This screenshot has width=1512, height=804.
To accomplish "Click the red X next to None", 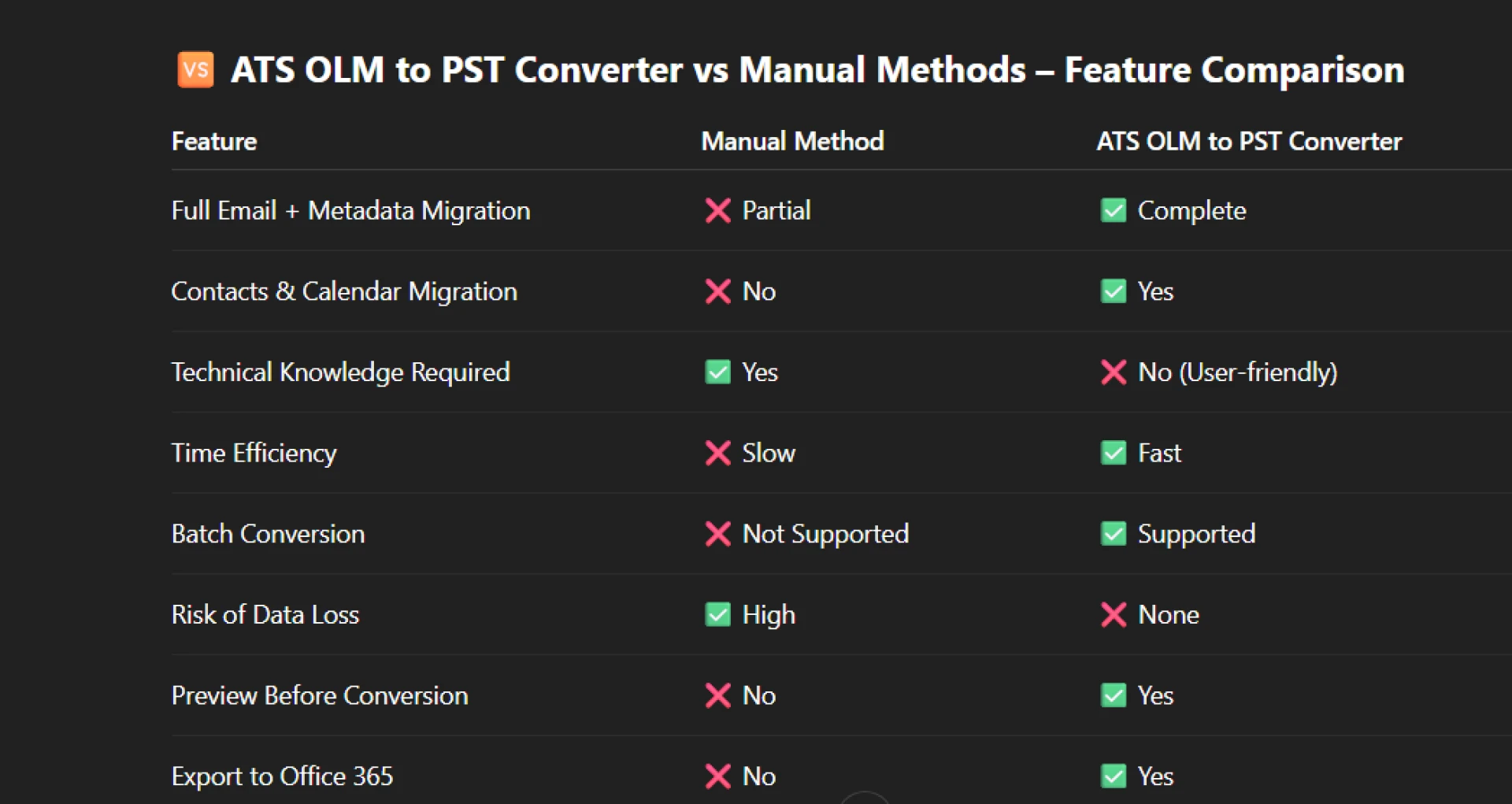I will [x=1114, y=614].
